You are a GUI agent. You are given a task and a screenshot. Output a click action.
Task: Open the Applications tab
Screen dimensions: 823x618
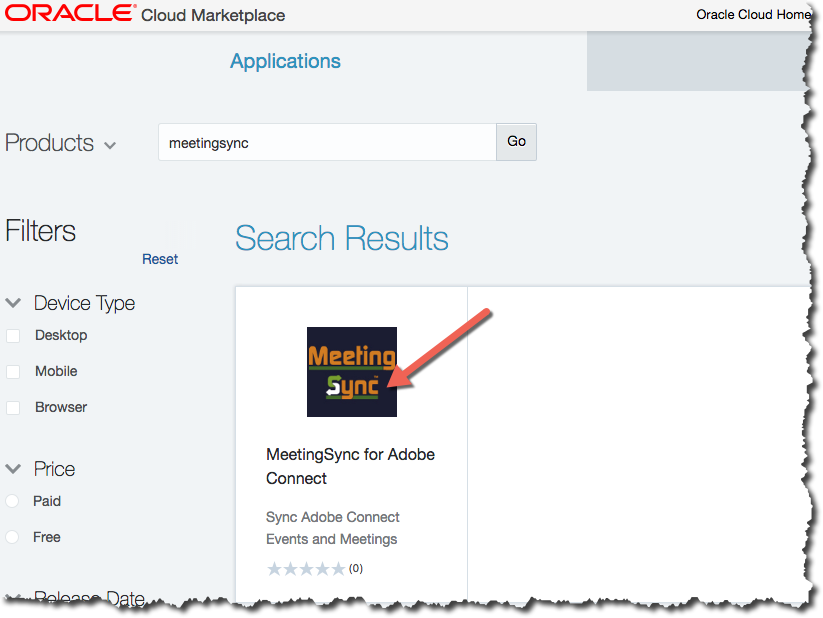point(286,61)
